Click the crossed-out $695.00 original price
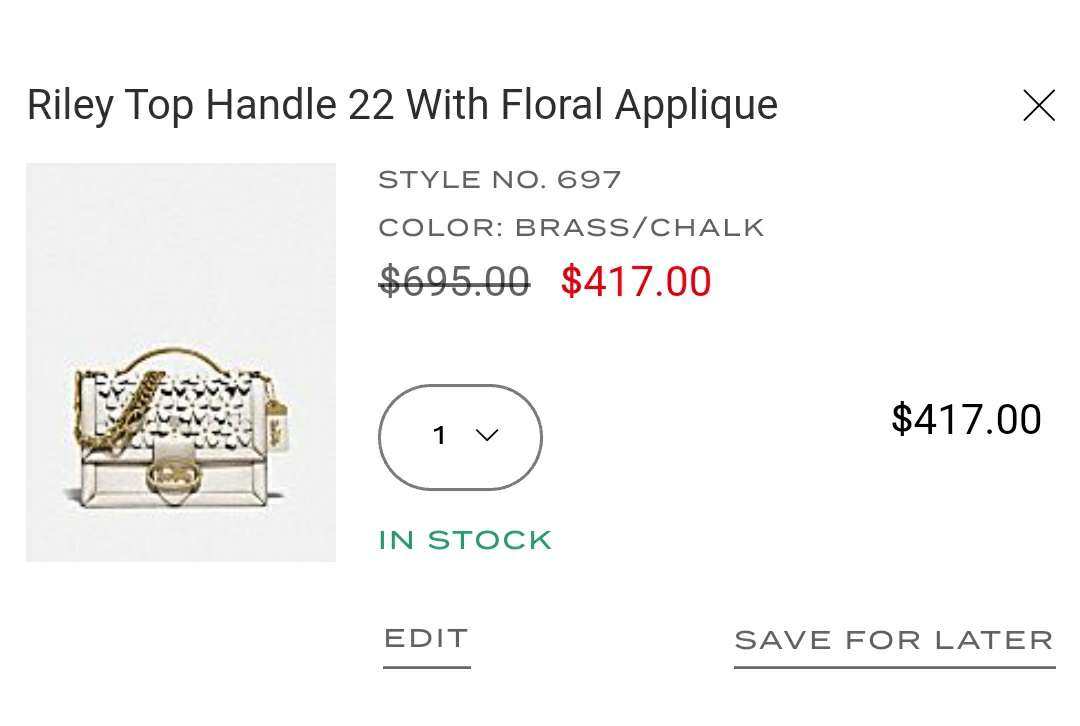Screen dimensions: 1080x726 point(455,281)
